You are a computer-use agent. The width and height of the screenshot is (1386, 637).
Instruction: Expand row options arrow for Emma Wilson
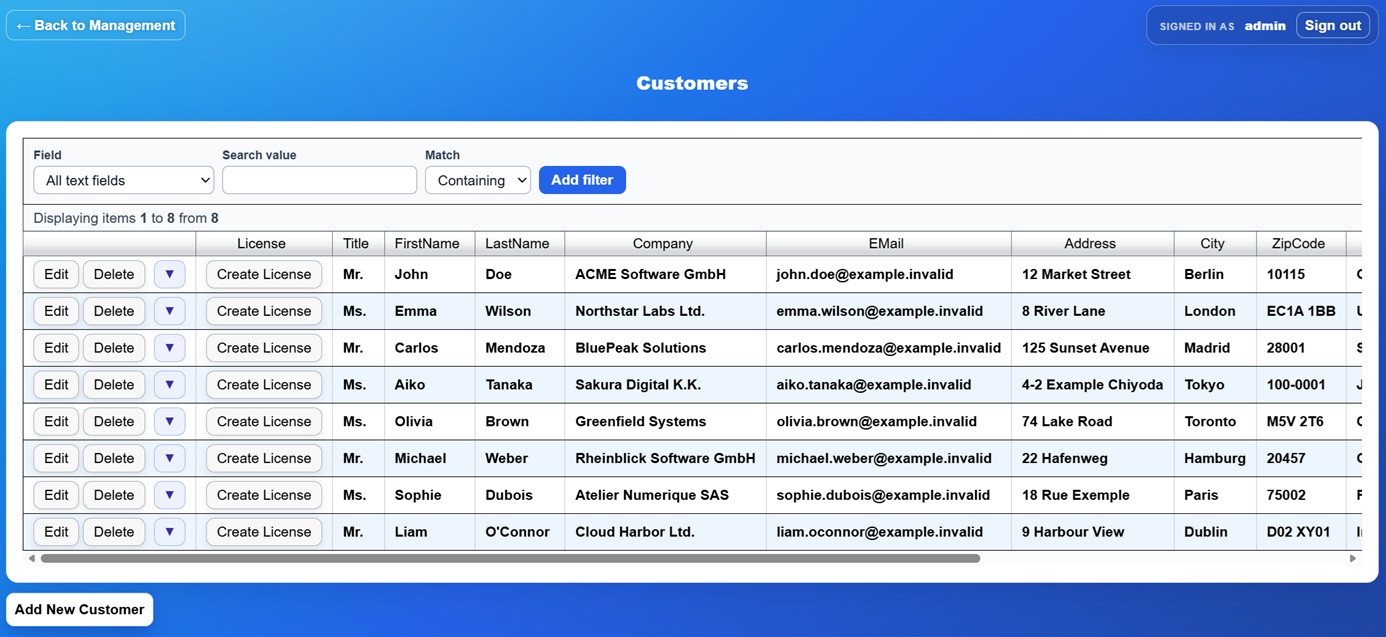(x=169, y=311)
